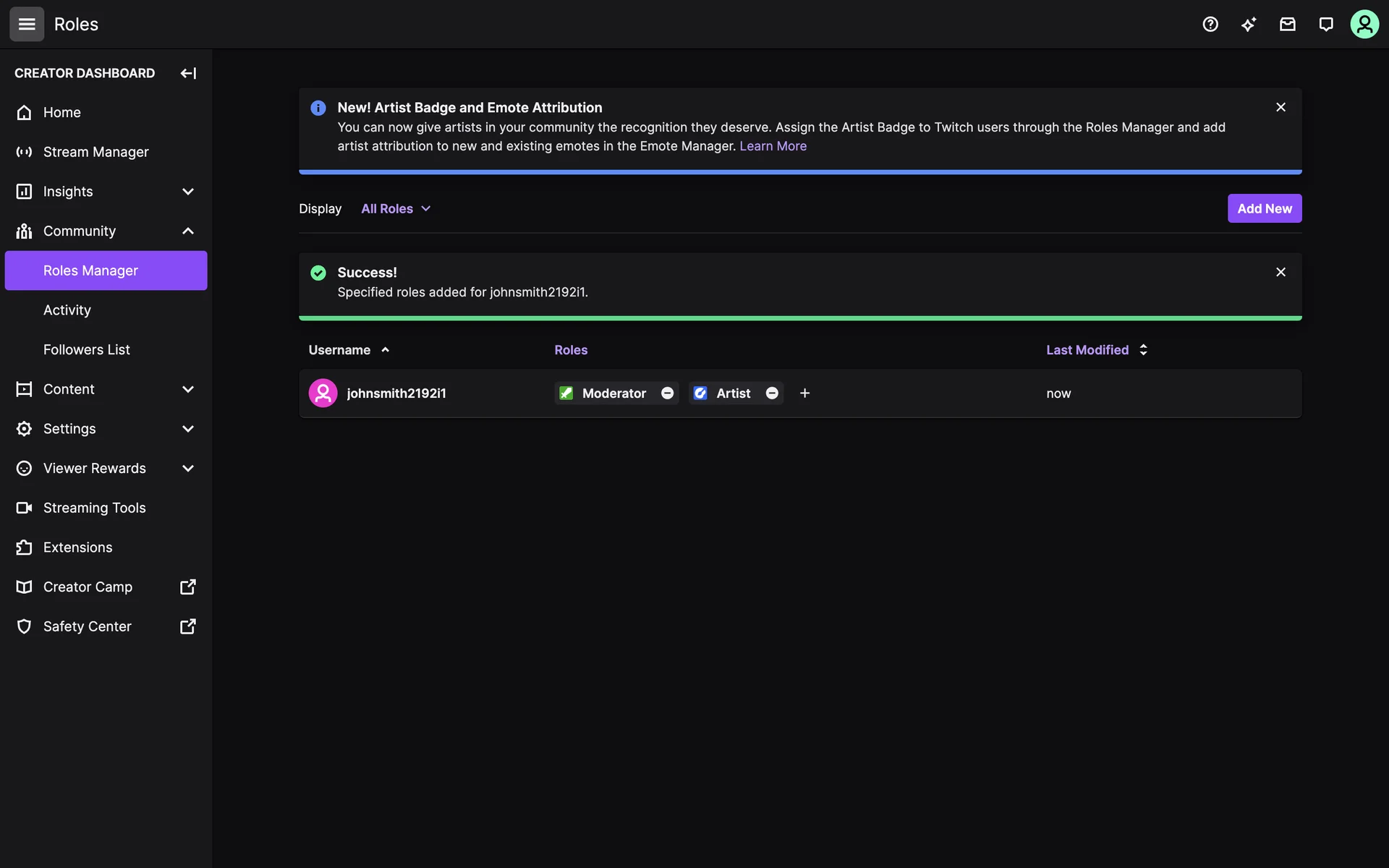Open the whispers chat bubble icon

pos(1325,24)
